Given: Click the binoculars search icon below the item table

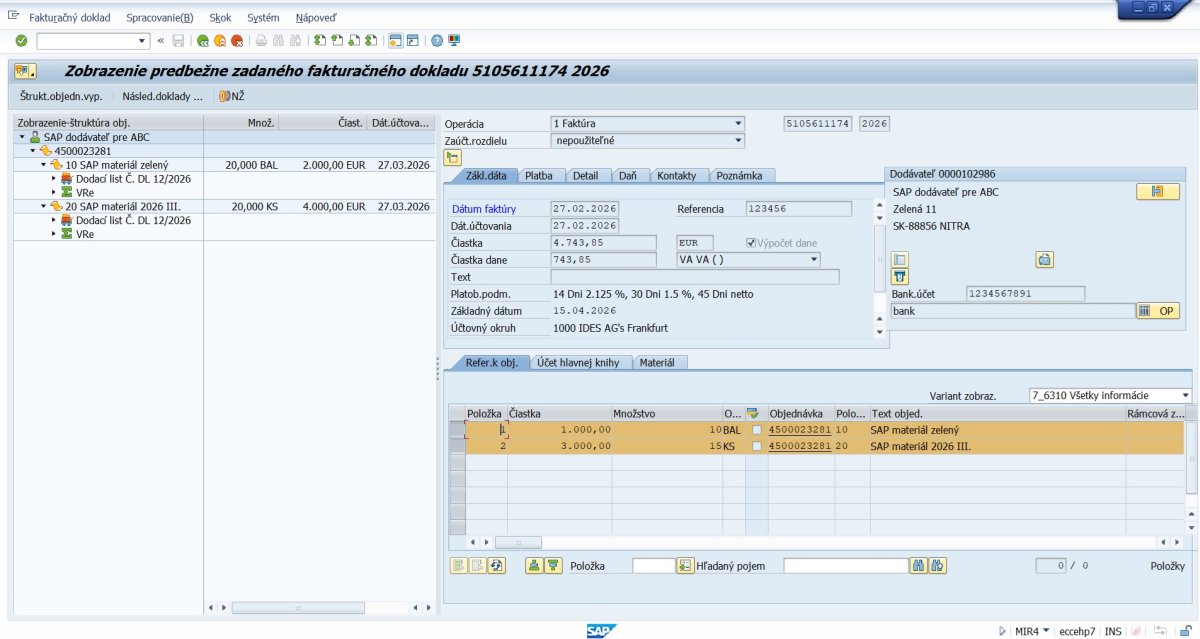Looking at the screenshot, I should [919, 566].
